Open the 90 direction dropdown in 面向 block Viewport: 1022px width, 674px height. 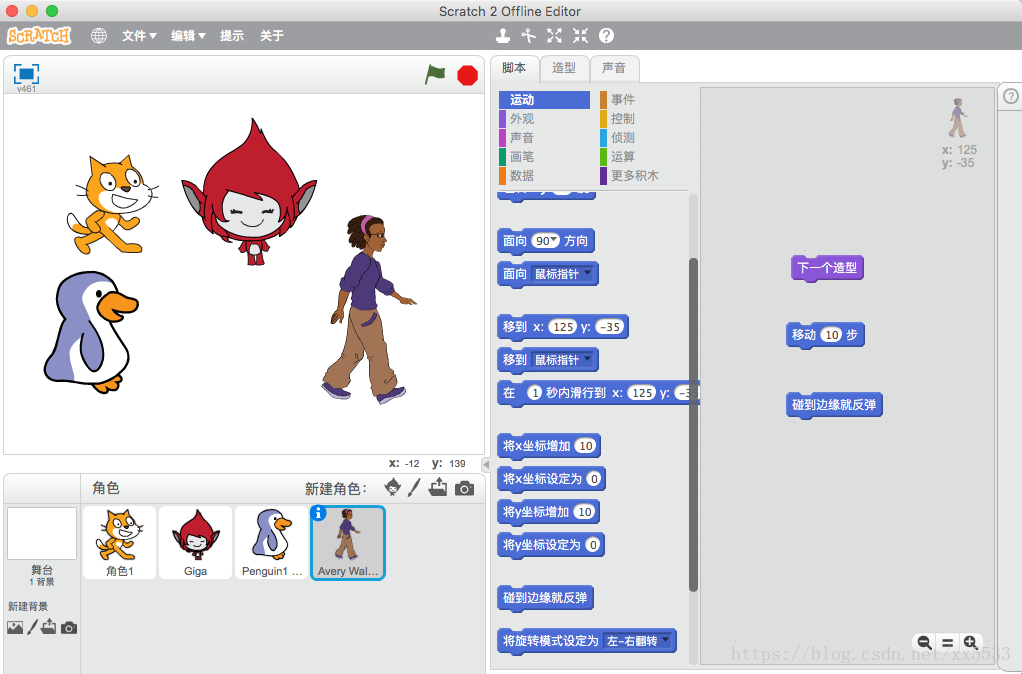(553, 239)
